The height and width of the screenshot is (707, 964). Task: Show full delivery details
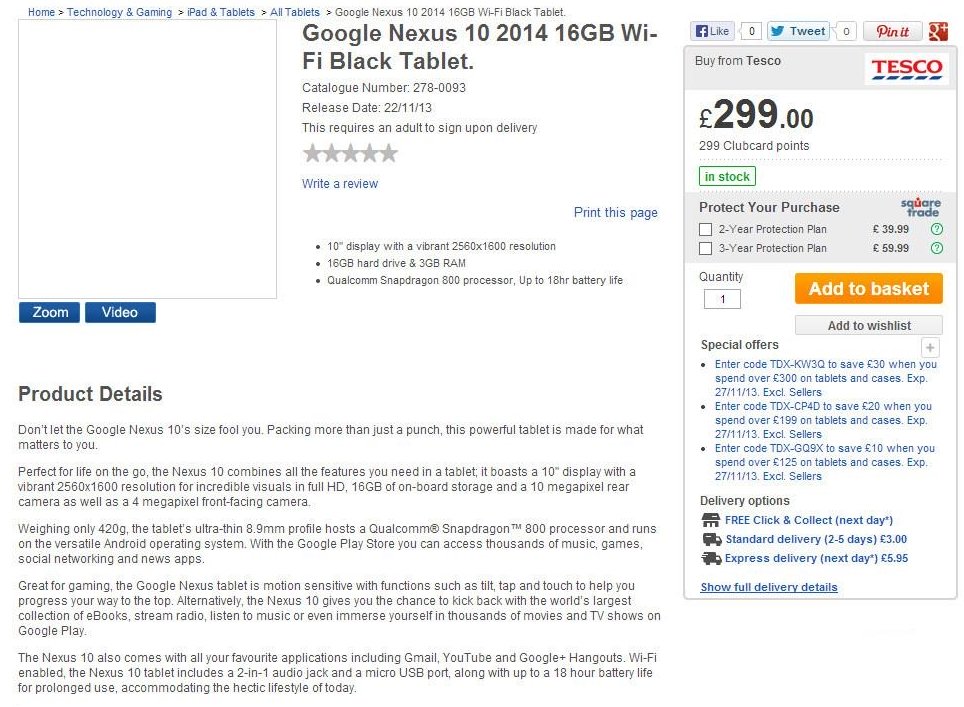[769, 587]
